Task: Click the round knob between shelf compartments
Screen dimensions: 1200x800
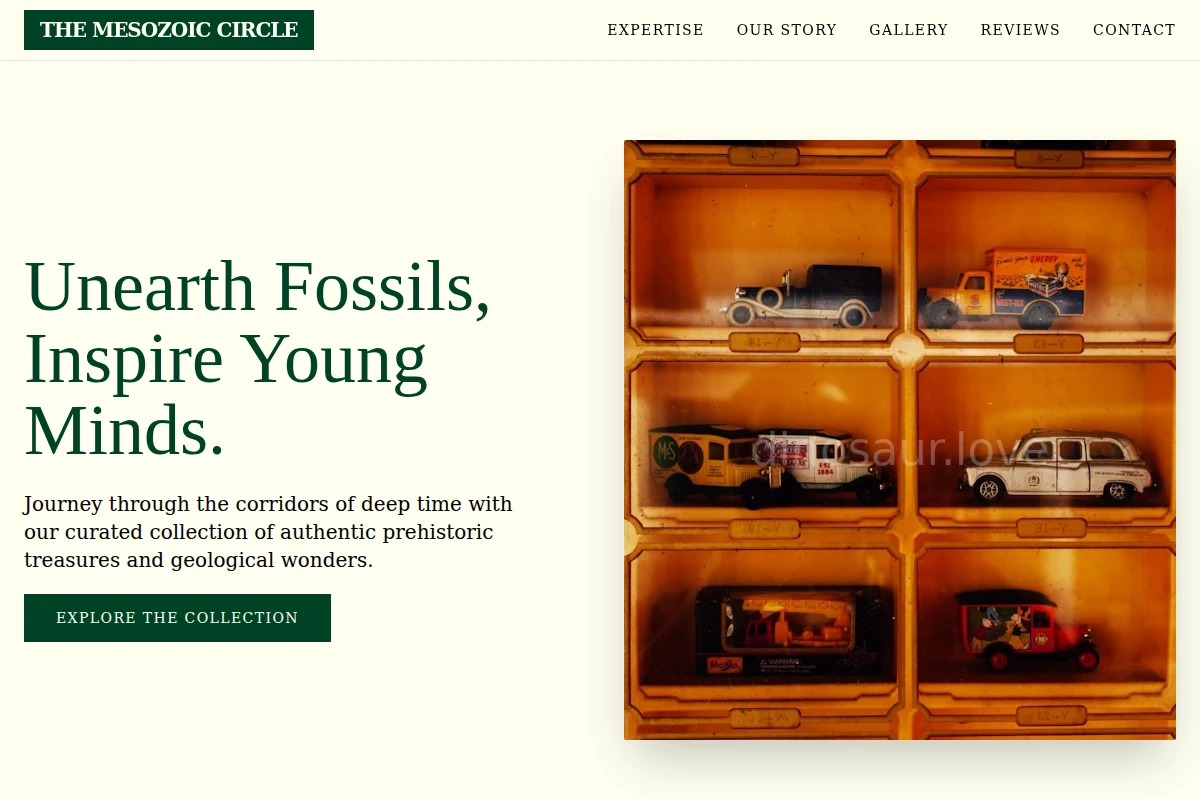Action: (907, 351)
